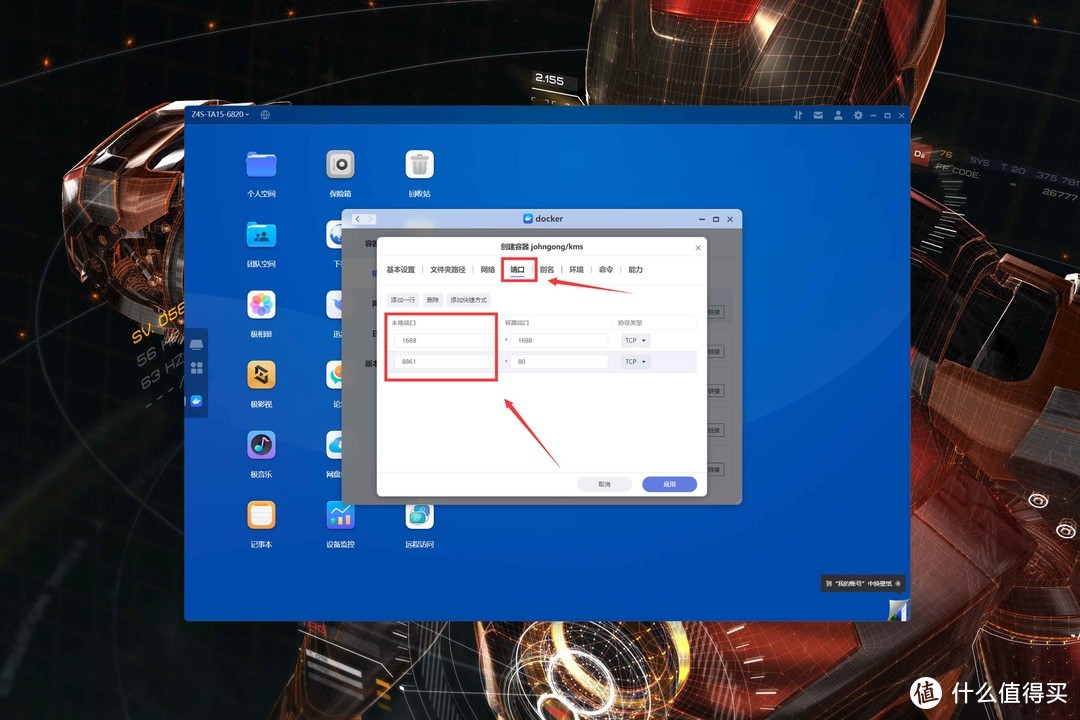The width and height of the screenshot is (1080, 720).
Task: Click the transfer tasks arrows icon in top bar
Action: (x=799, y=115)
